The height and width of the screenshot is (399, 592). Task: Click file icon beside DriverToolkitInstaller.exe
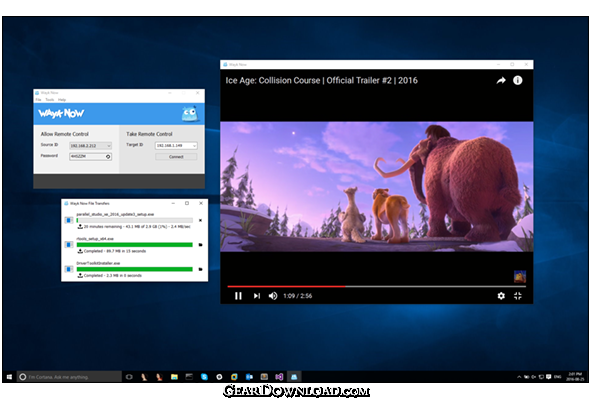coord(69,269)
